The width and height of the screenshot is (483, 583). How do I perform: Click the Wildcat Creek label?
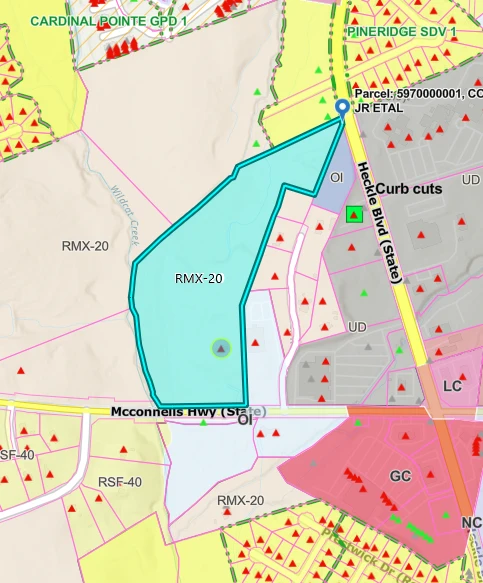click(x=125, y=216)
